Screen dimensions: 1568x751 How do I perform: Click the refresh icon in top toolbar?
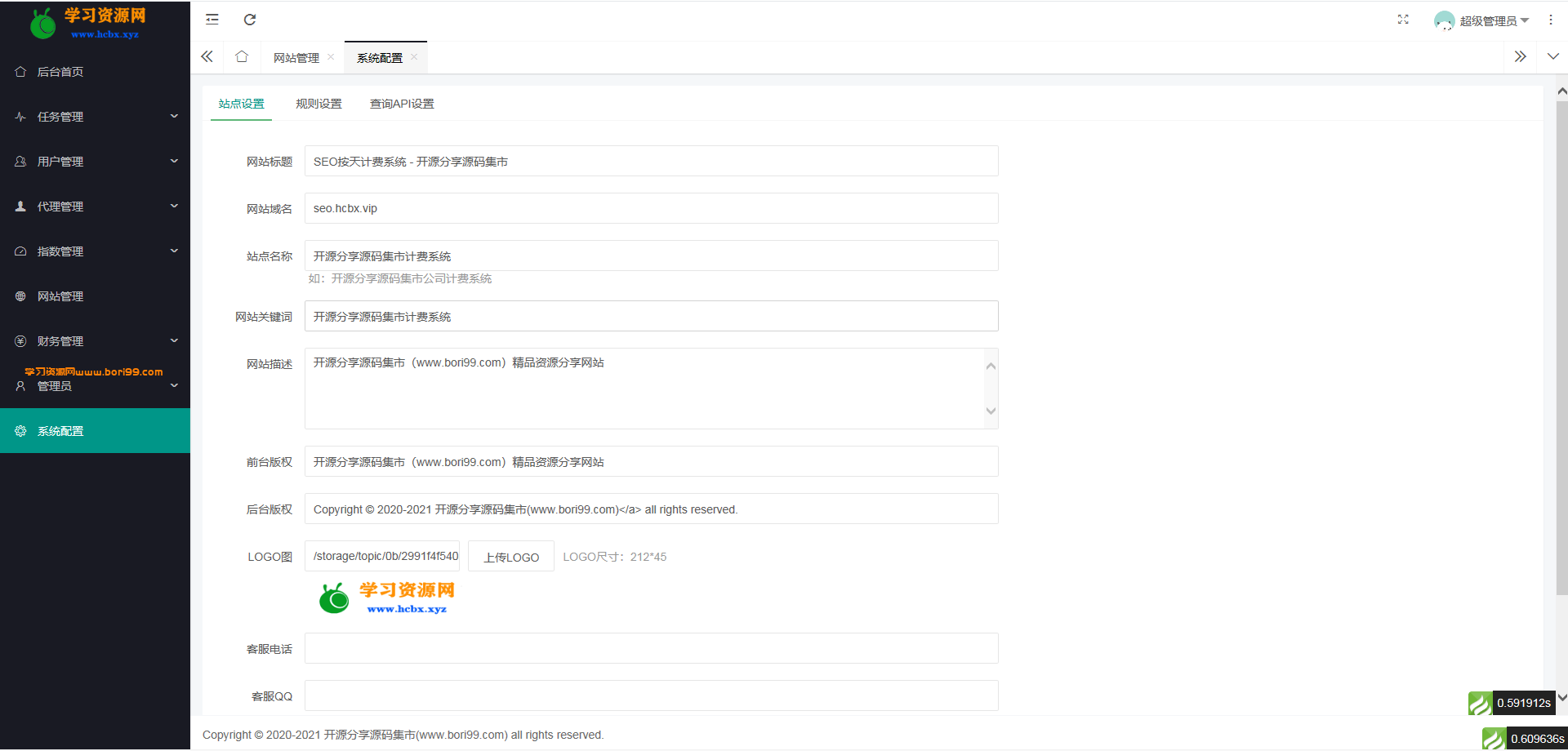250,20
